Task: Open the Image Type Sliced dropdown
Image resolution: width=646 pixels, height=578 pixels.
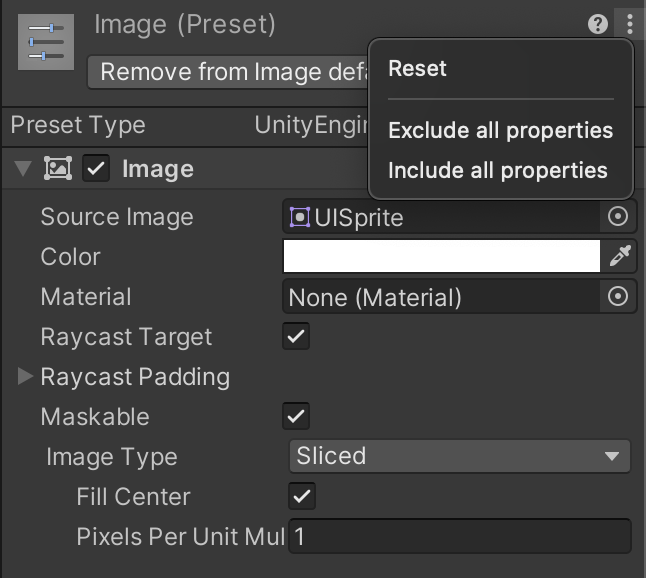Action: pyautogui.click(x=459, y=456)
